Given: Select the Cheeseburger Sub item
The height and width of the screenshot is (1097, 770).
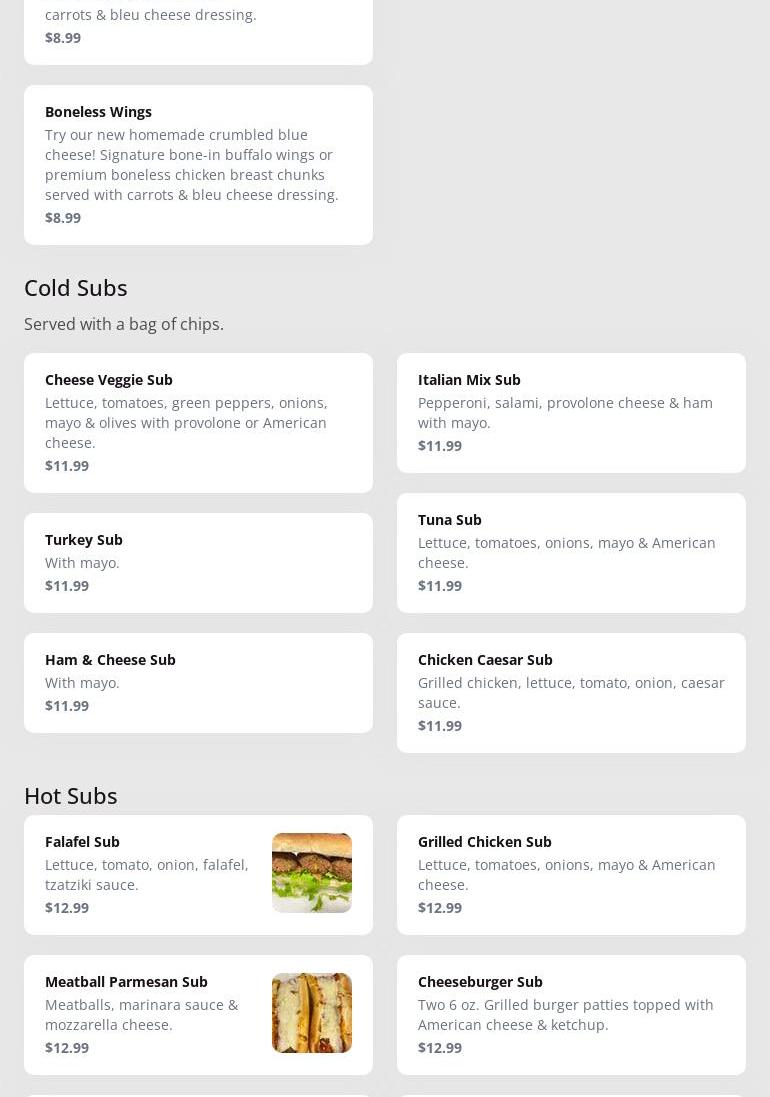Looking at the screenshot, I should click(480, 982).
